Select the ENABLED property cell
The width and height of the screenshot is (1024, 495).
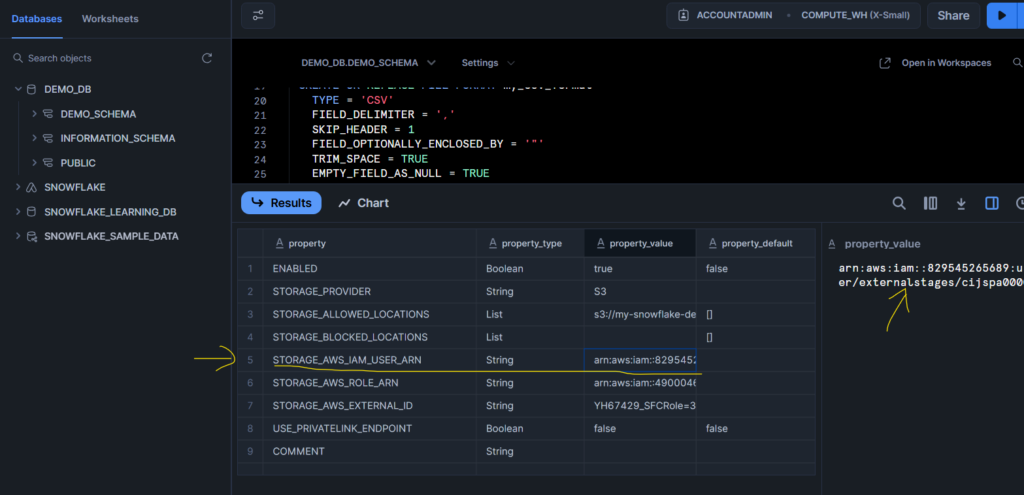click(x=370, y=268)
